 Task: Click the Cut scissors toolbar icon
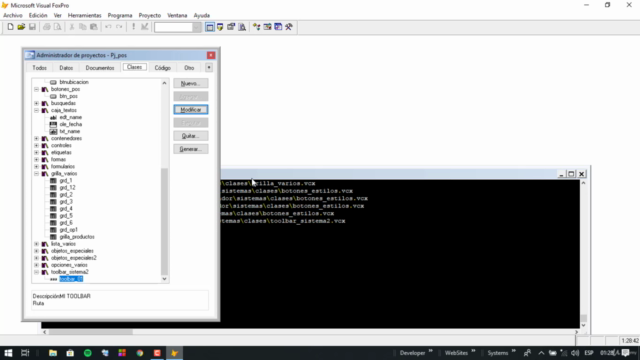(72, 27)
